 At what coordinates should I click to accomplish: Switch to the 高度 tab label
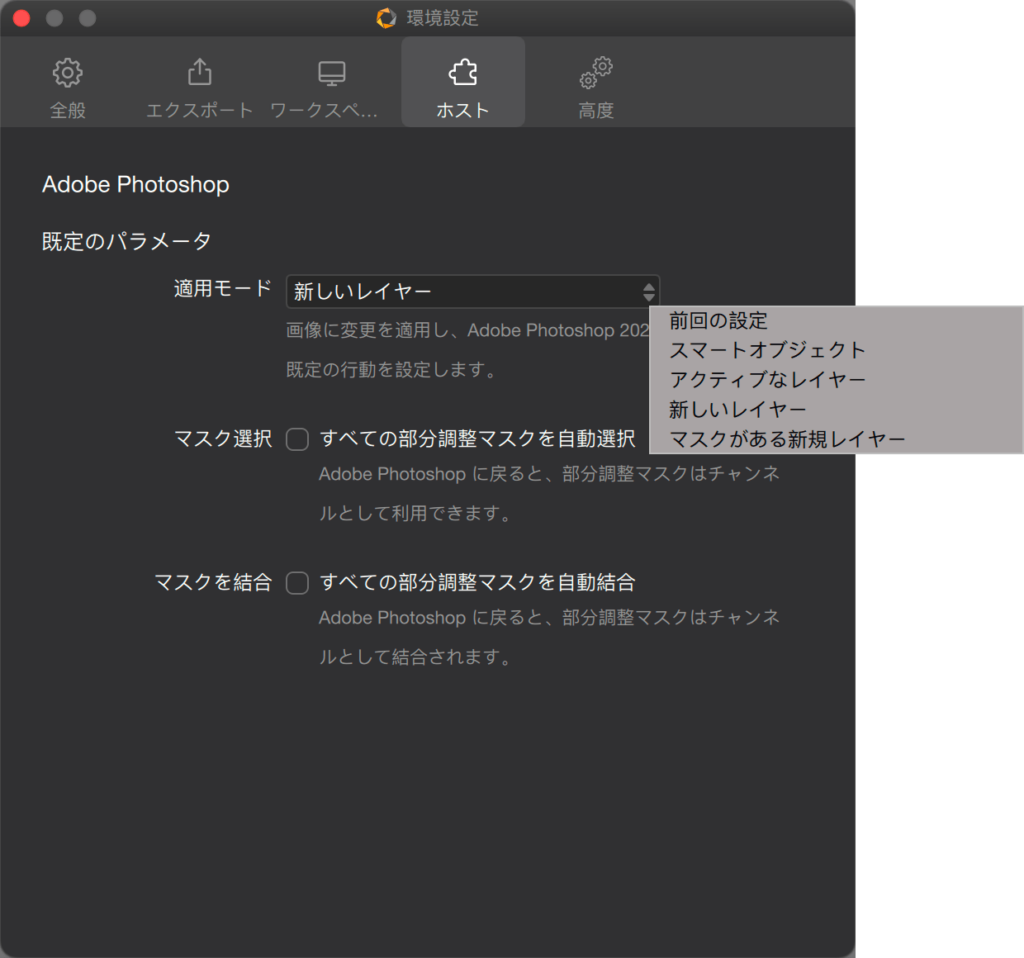[x=596, y=110]
